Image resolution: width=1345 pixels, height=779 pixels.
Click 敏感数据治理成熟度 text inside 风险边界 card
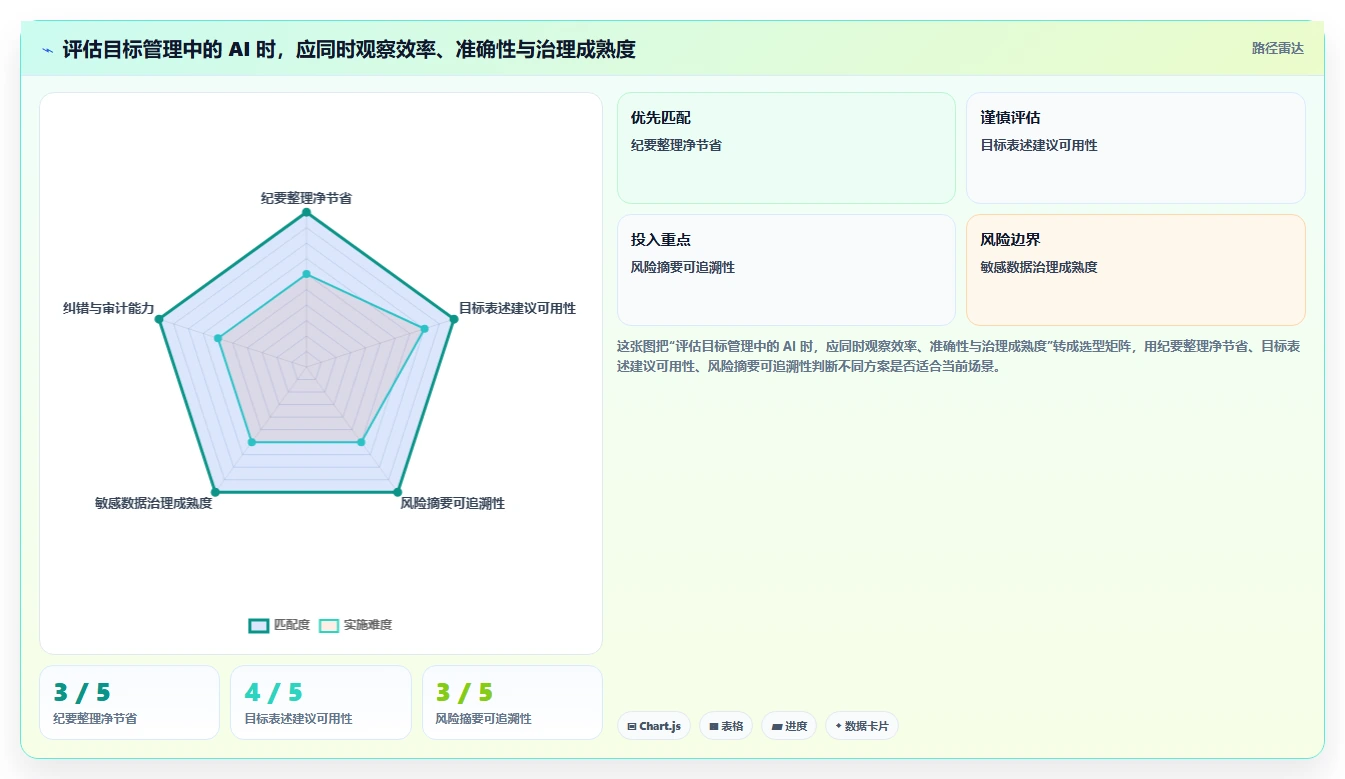click(1039, 267)
